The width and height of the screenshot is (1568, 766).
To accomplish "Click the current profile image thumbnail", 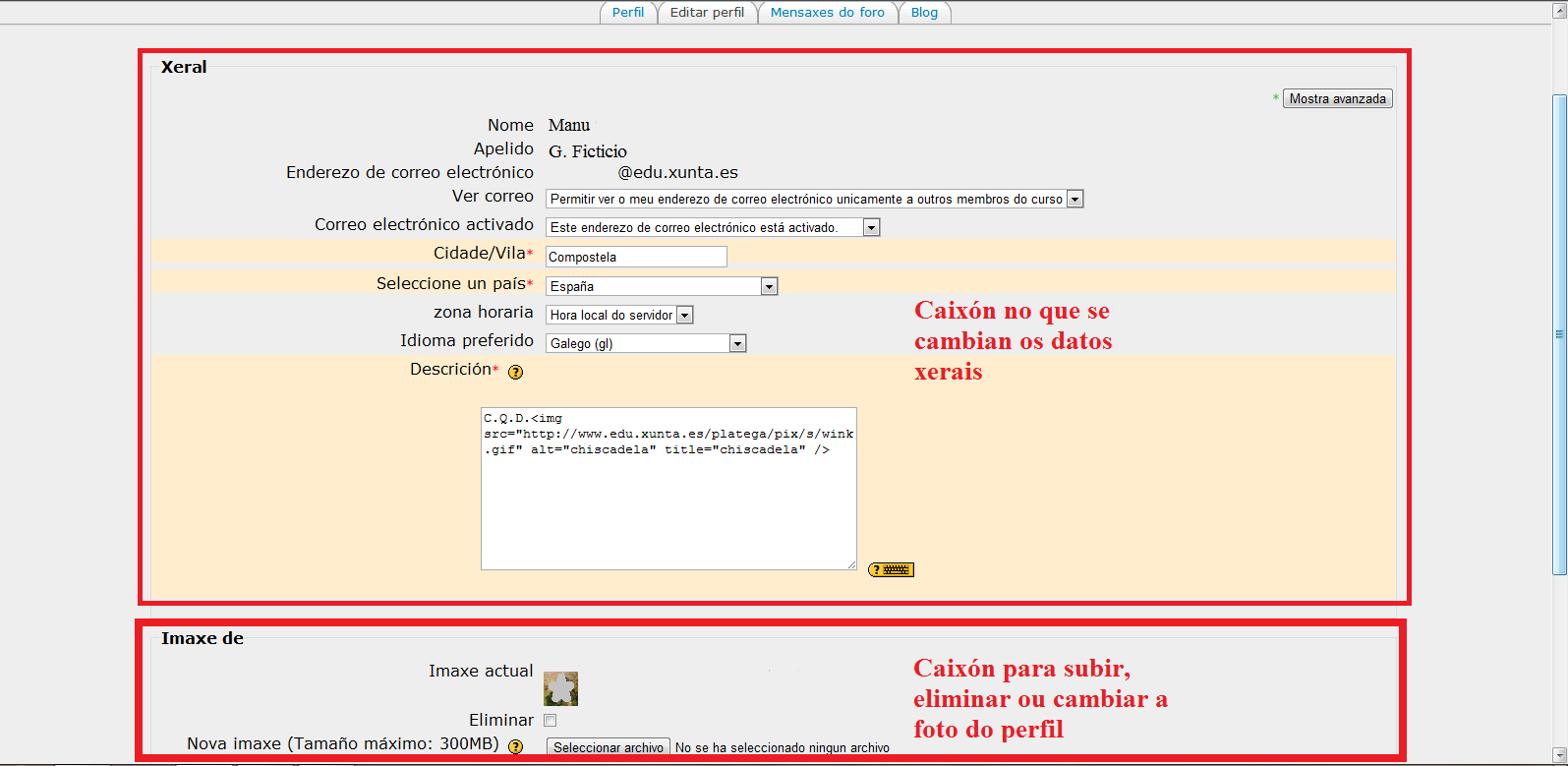I will (x=560, y=688).
